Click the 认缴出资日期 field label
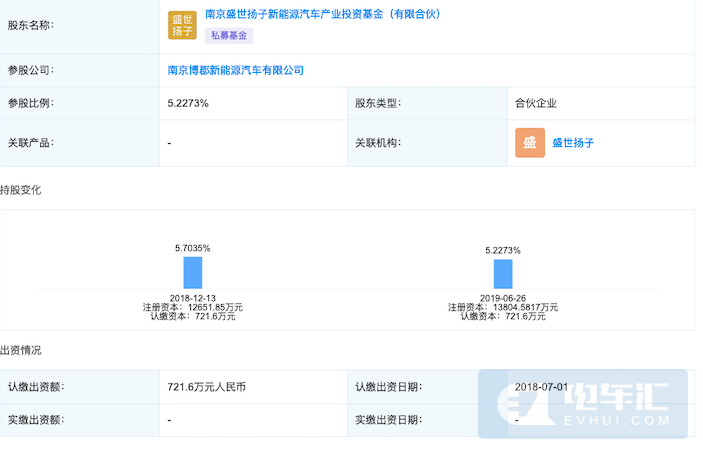 (x=389, y=387)
